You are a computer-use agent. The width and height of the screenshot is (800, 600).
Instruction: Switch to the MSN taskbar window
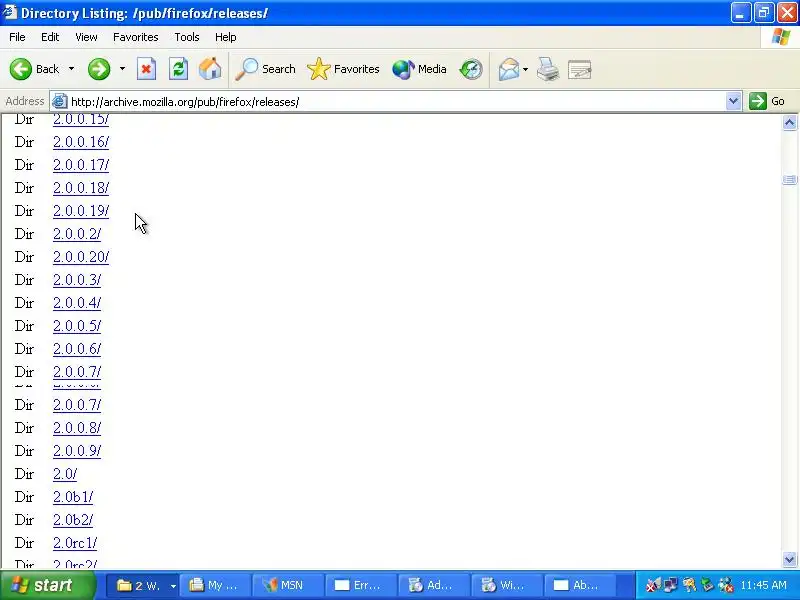click(287, 585)
